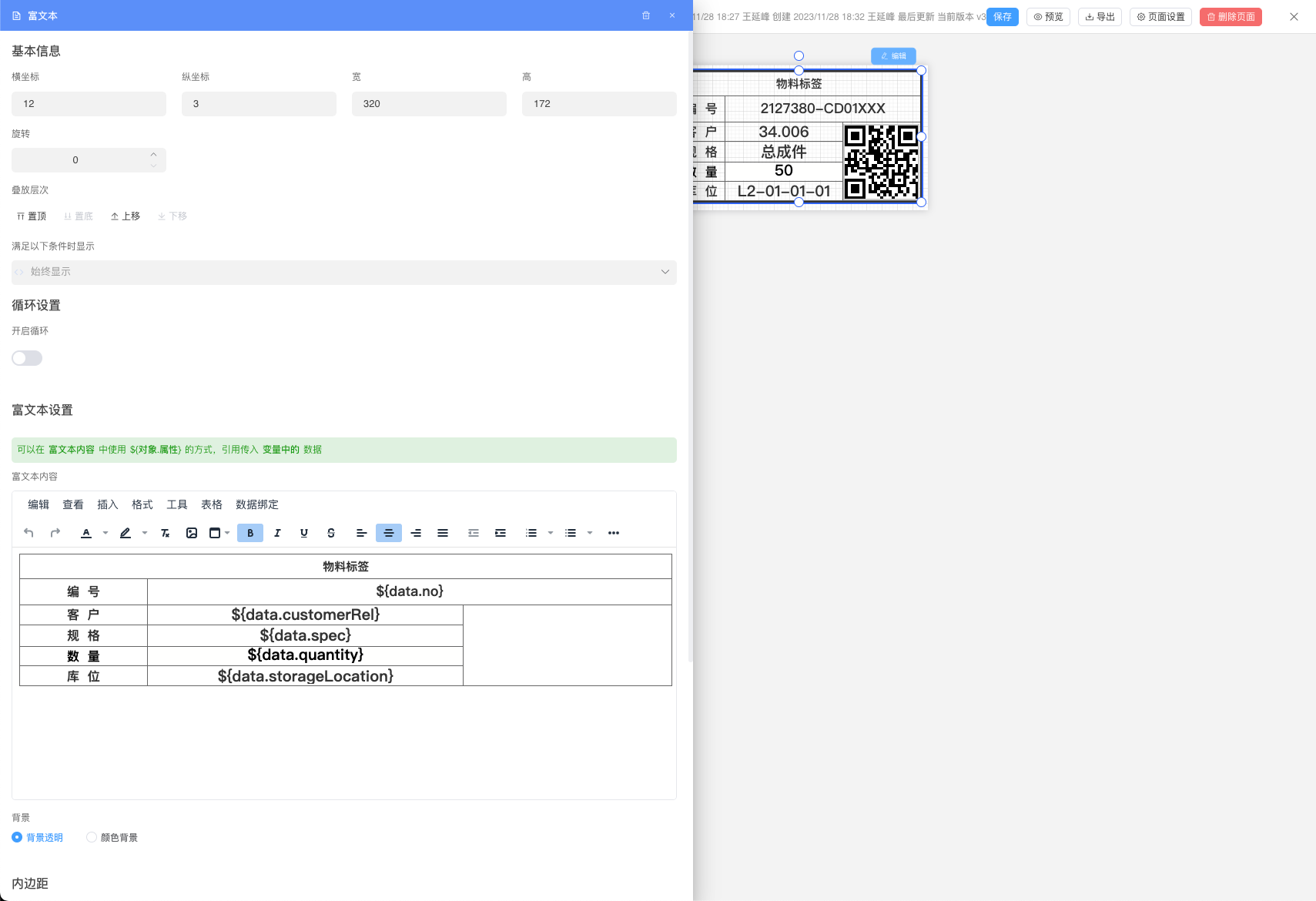Image resolution: width=1316 pixels, height=901 pixels.
Task: Click the 保存 save button
Action: click(1002, 17)
